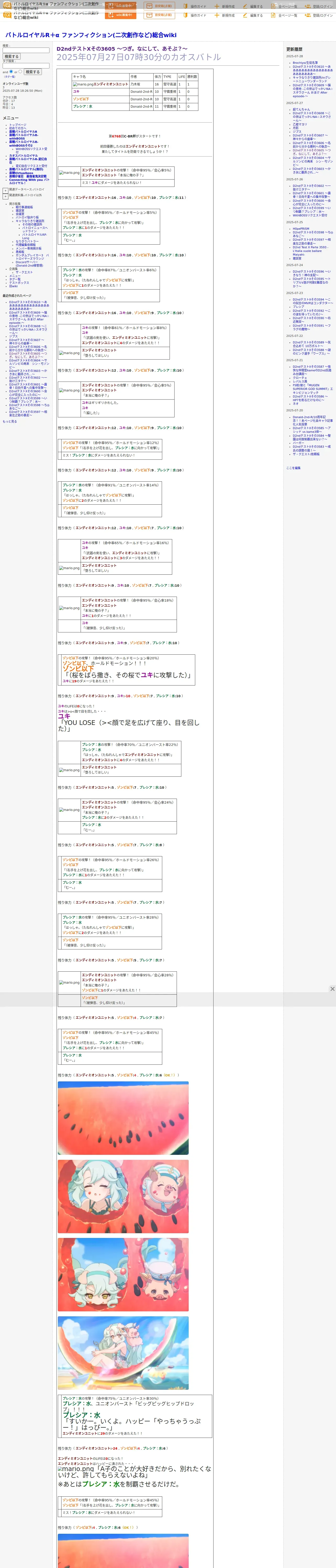Open the 直轄Virtualboss link

(x=21, y=173)
